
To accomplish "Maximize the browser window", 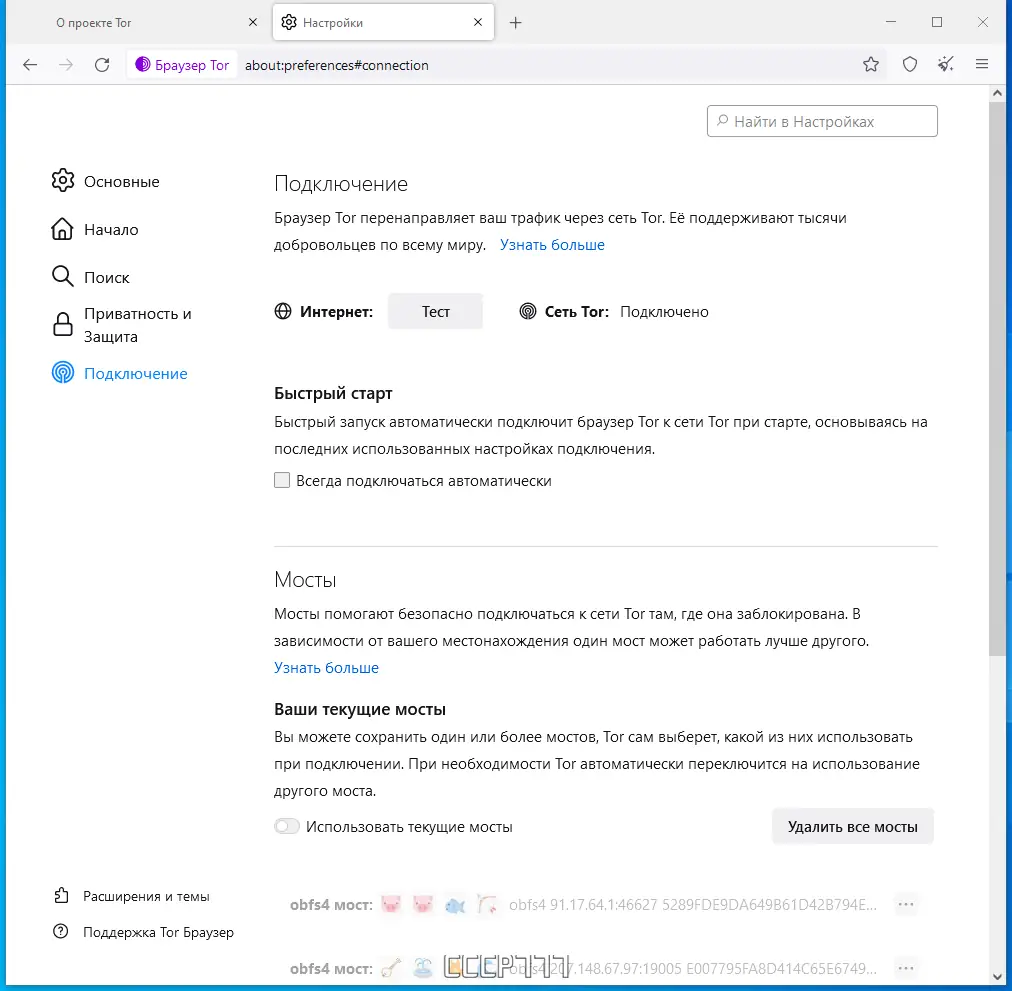I will coord(936,22).
